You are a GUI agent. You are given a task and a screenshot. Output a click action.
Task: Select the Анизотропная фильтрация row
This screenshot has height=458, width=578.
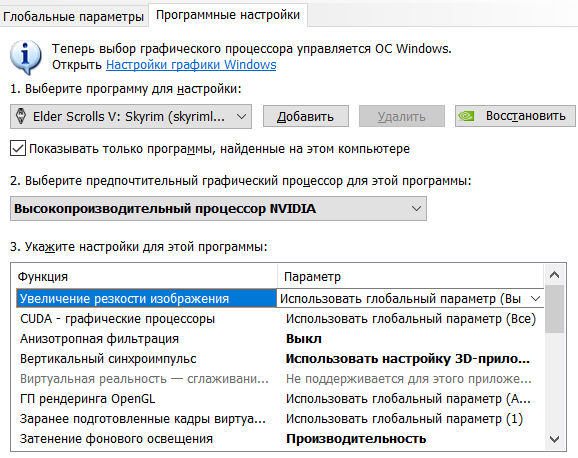click(280, 339)
